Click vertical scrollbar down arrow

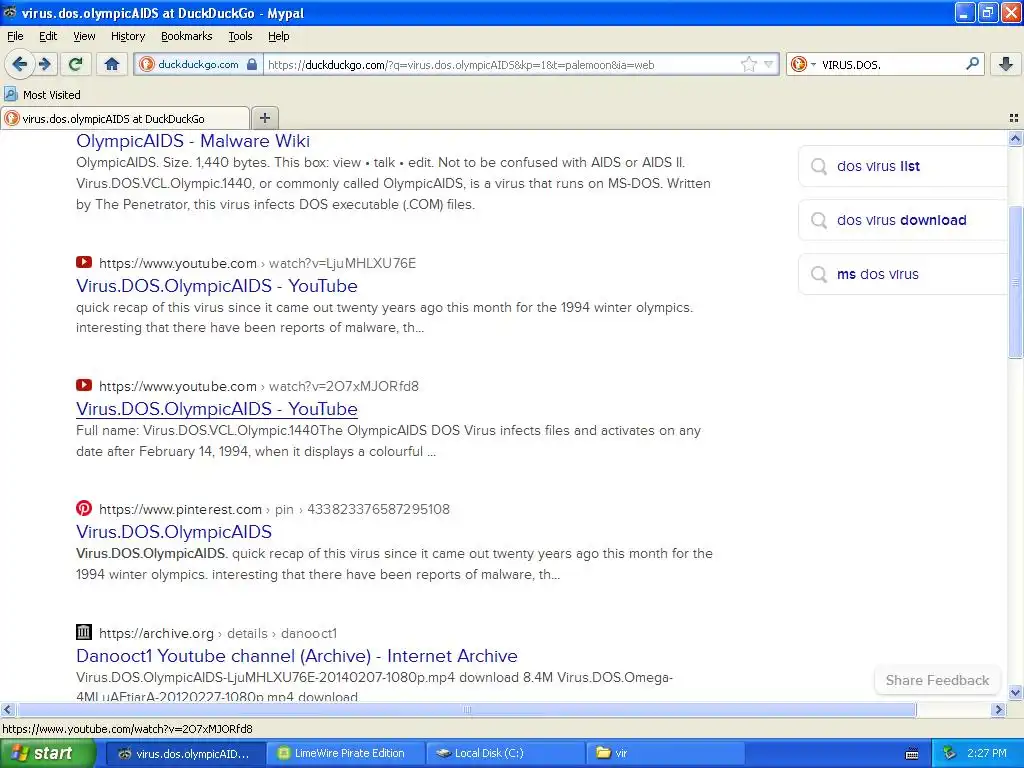tap(1015, 693)
